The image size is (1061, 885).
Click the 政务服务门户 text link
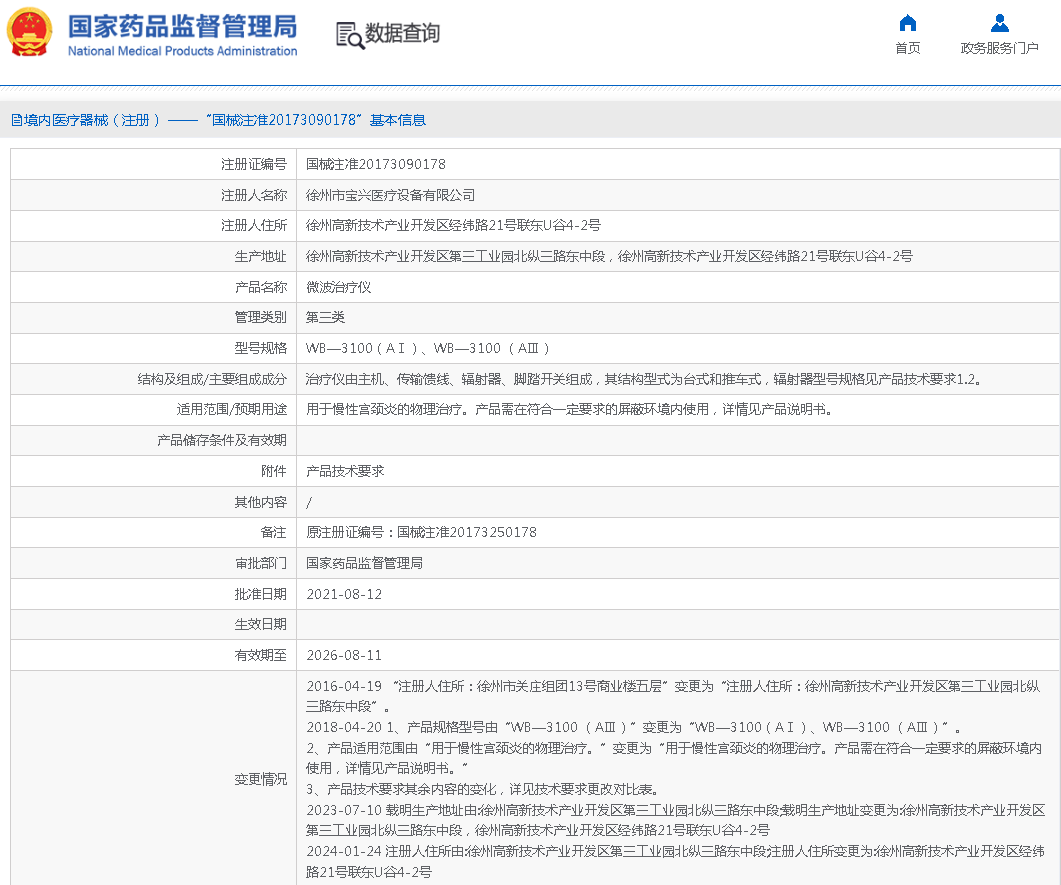(x=999, y=48)
